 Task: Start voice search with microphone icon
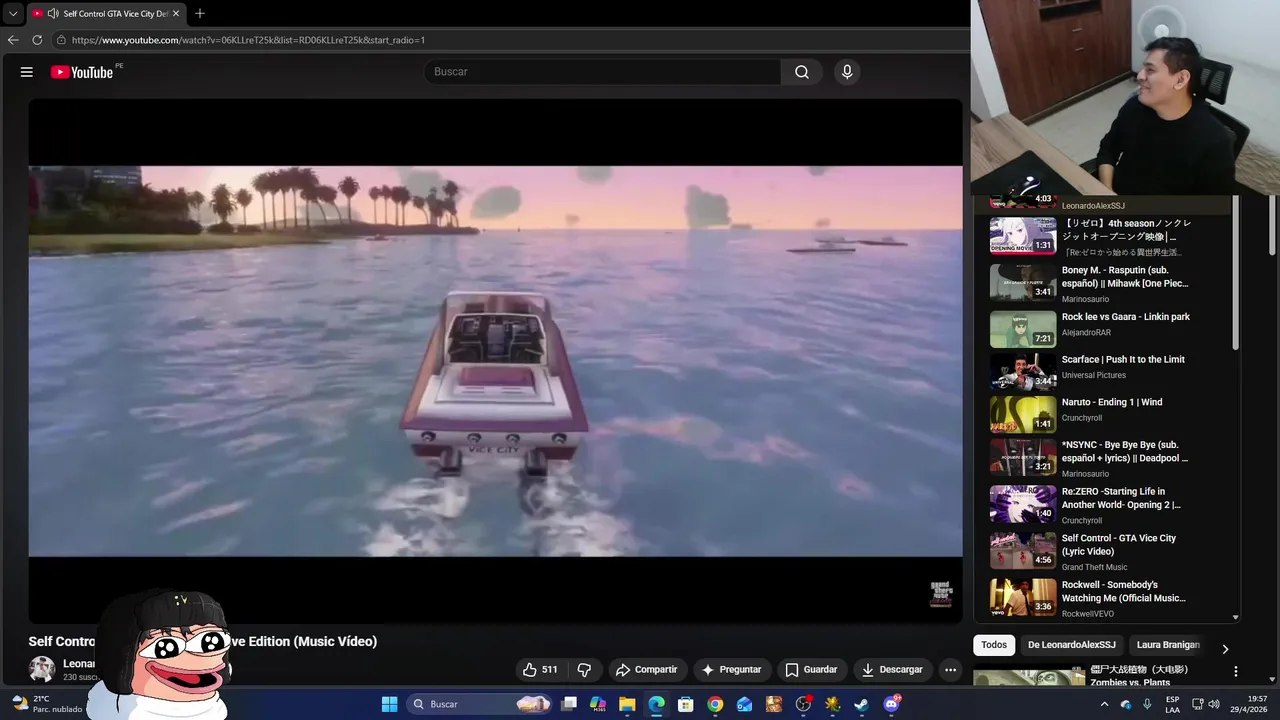(x=847, y=72)
